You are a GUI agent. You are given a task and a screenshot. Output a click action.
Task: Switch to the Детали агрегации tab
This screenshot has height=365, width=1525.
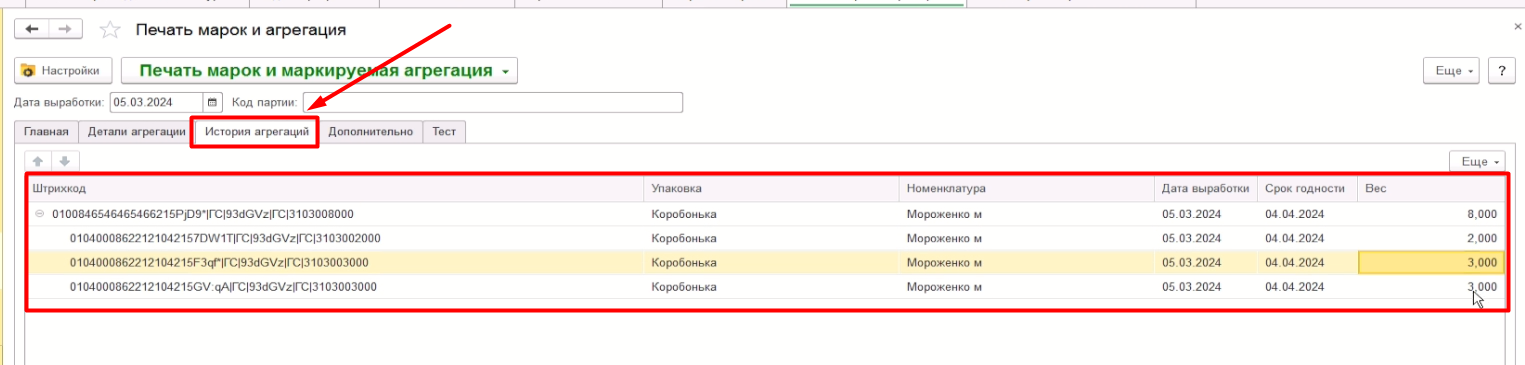point(136,132)
